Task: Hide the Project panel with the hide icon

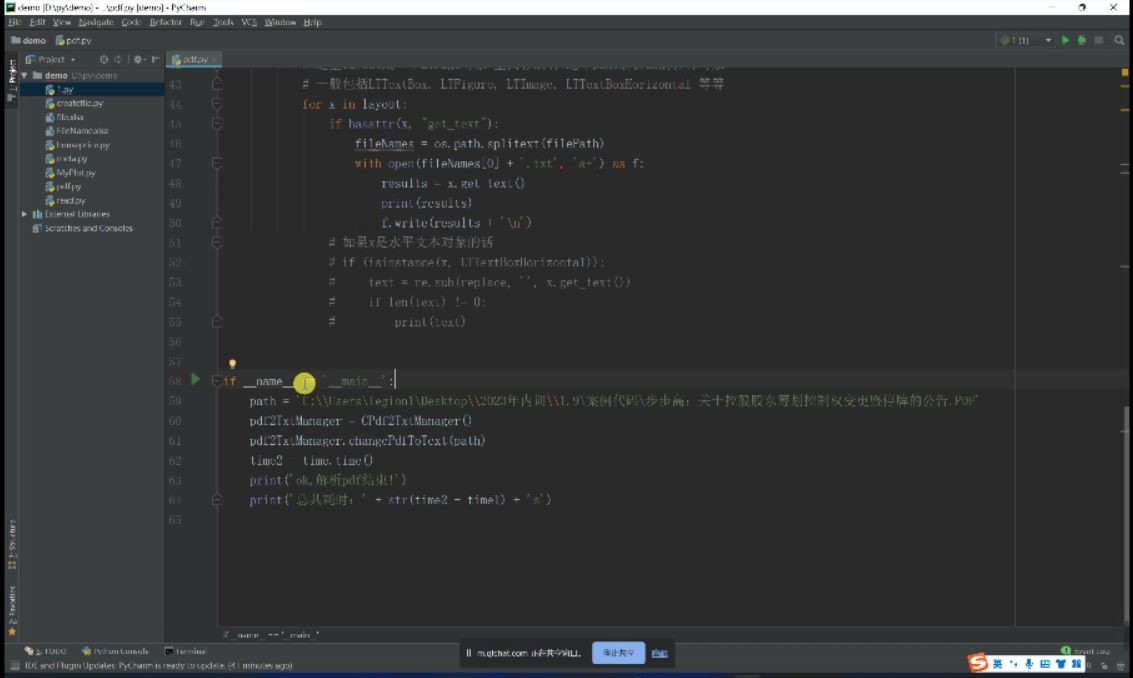Action: 155,59
